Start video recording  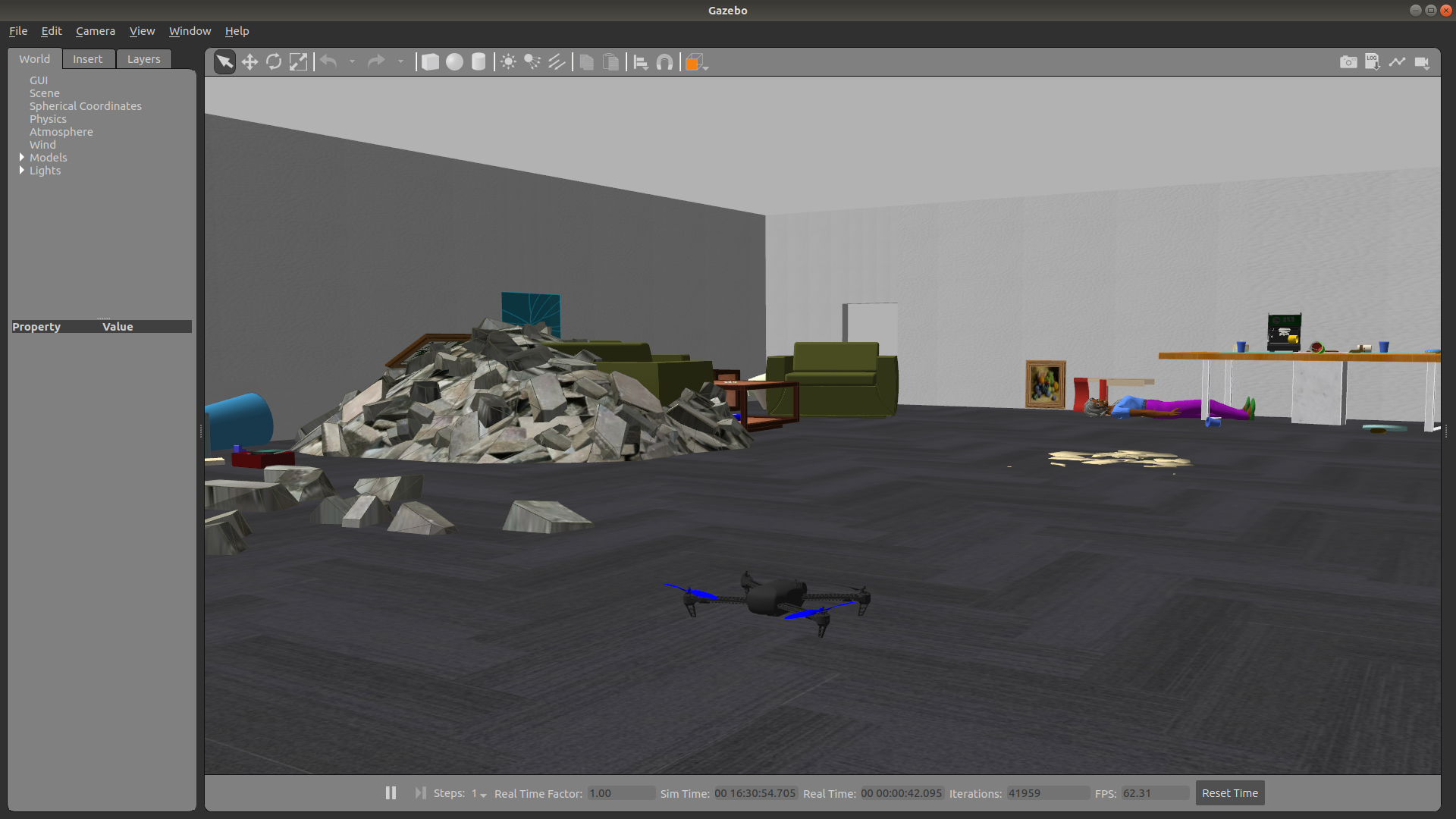tap(1422, 62)
